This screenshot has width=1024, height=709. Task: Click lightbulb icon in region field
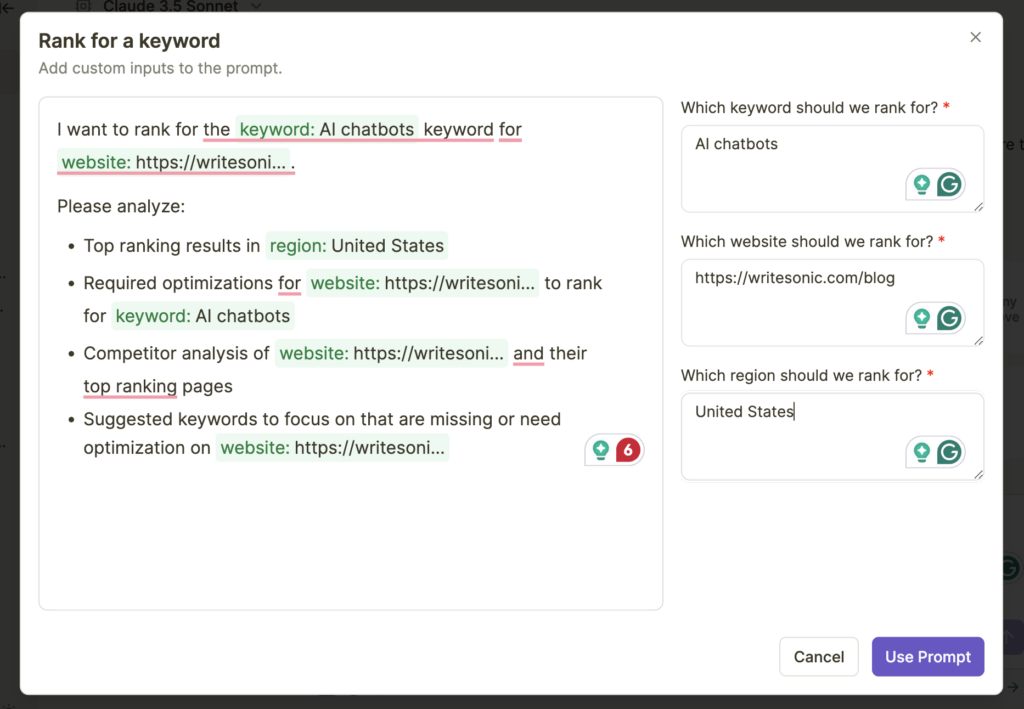(921, 452)
